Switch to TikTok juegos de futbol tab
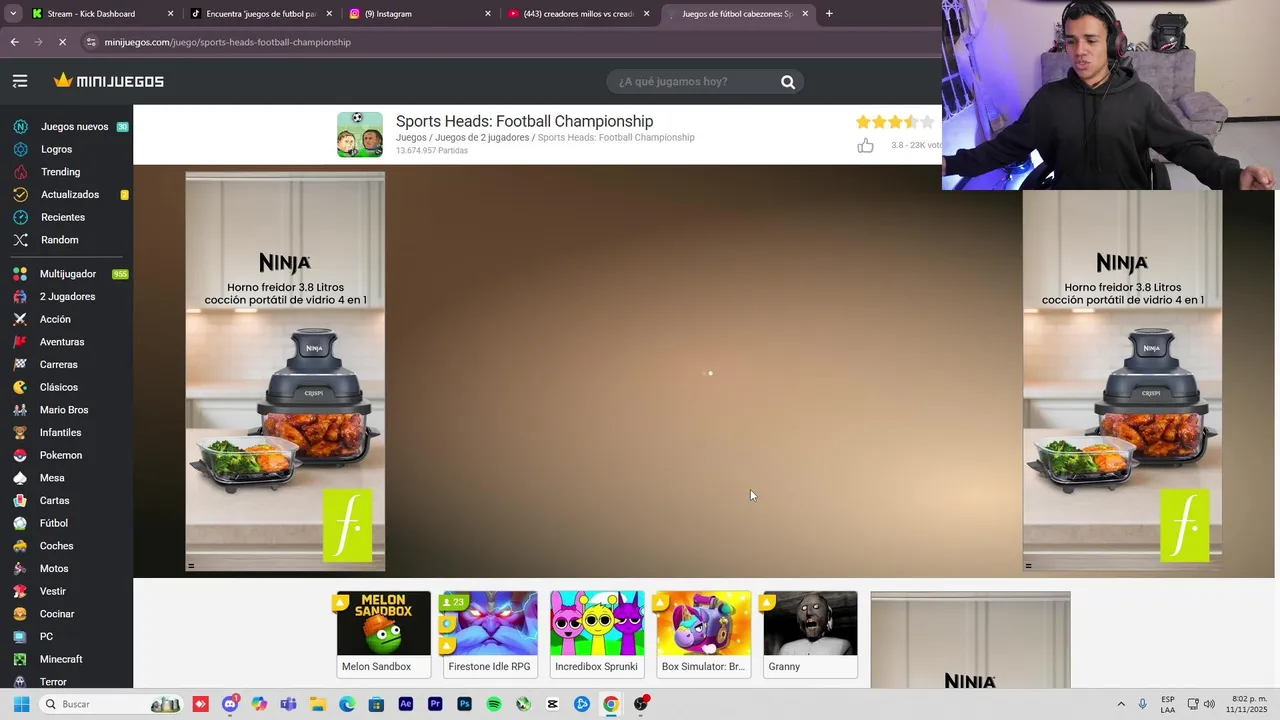1280x720 pixels. [260, 14]
